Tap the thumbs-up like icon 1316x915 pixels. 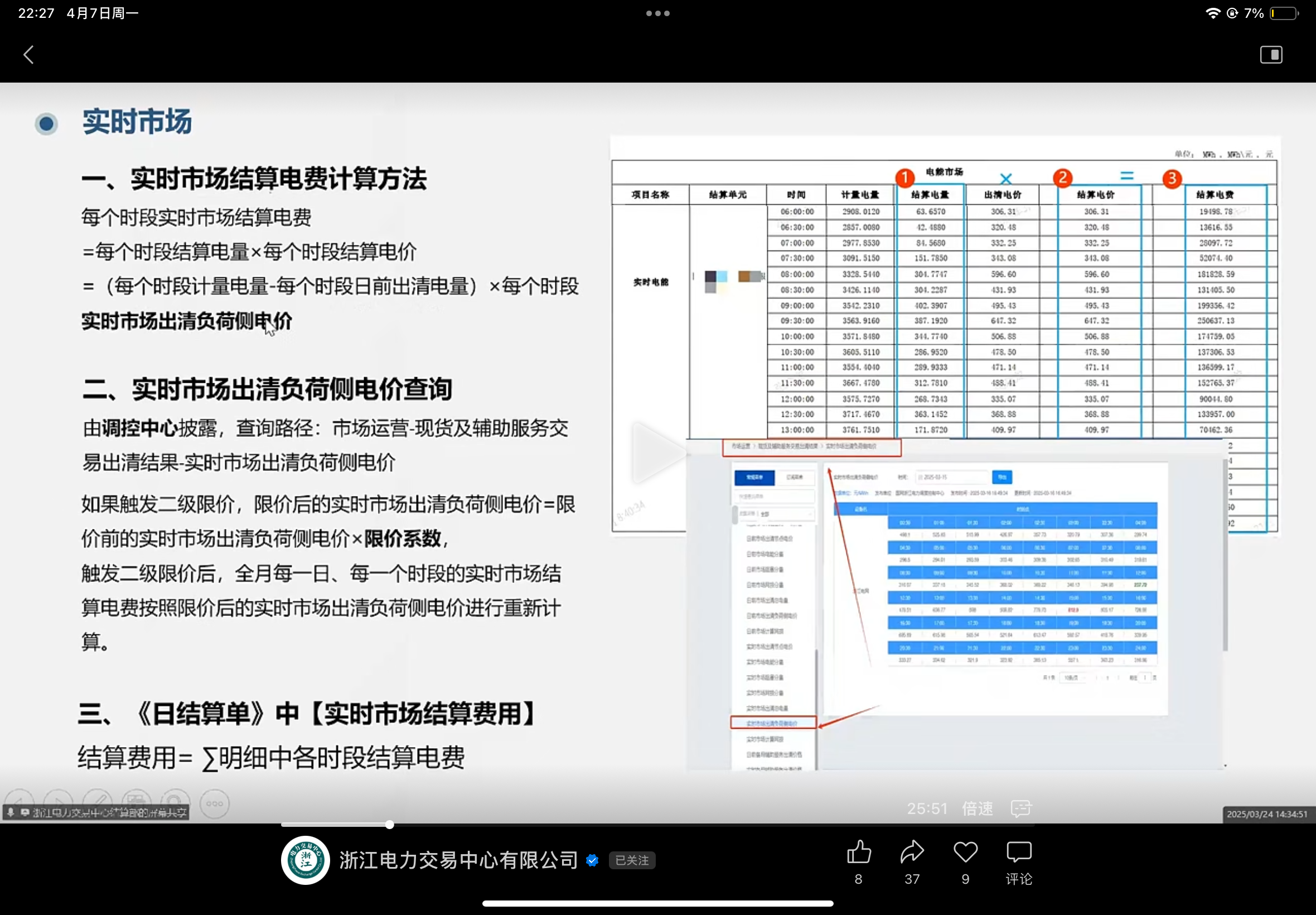click(x=858, y=852)
